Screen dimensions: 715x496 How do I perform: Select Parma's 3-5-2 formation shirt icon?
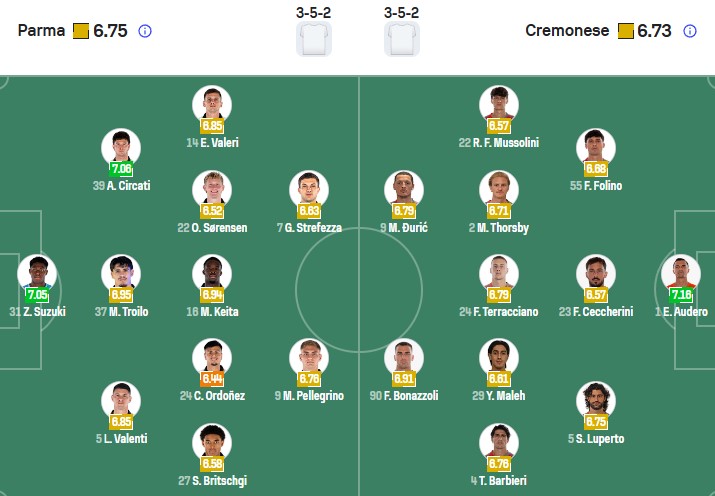coord(314,39)
